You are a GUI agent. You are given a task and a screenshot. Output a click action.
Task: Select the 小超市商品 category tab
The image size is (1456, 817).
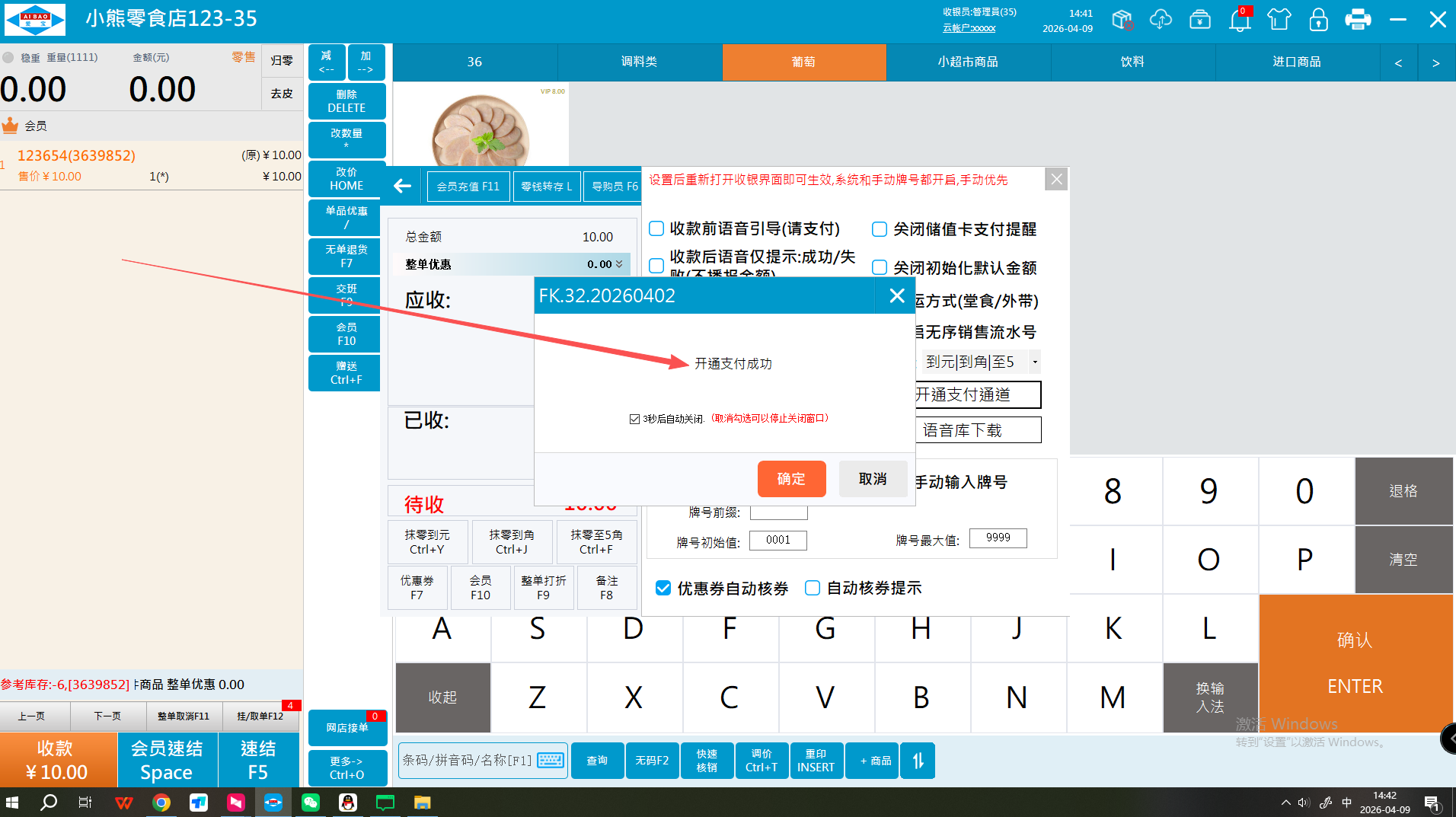click(968, 62)
